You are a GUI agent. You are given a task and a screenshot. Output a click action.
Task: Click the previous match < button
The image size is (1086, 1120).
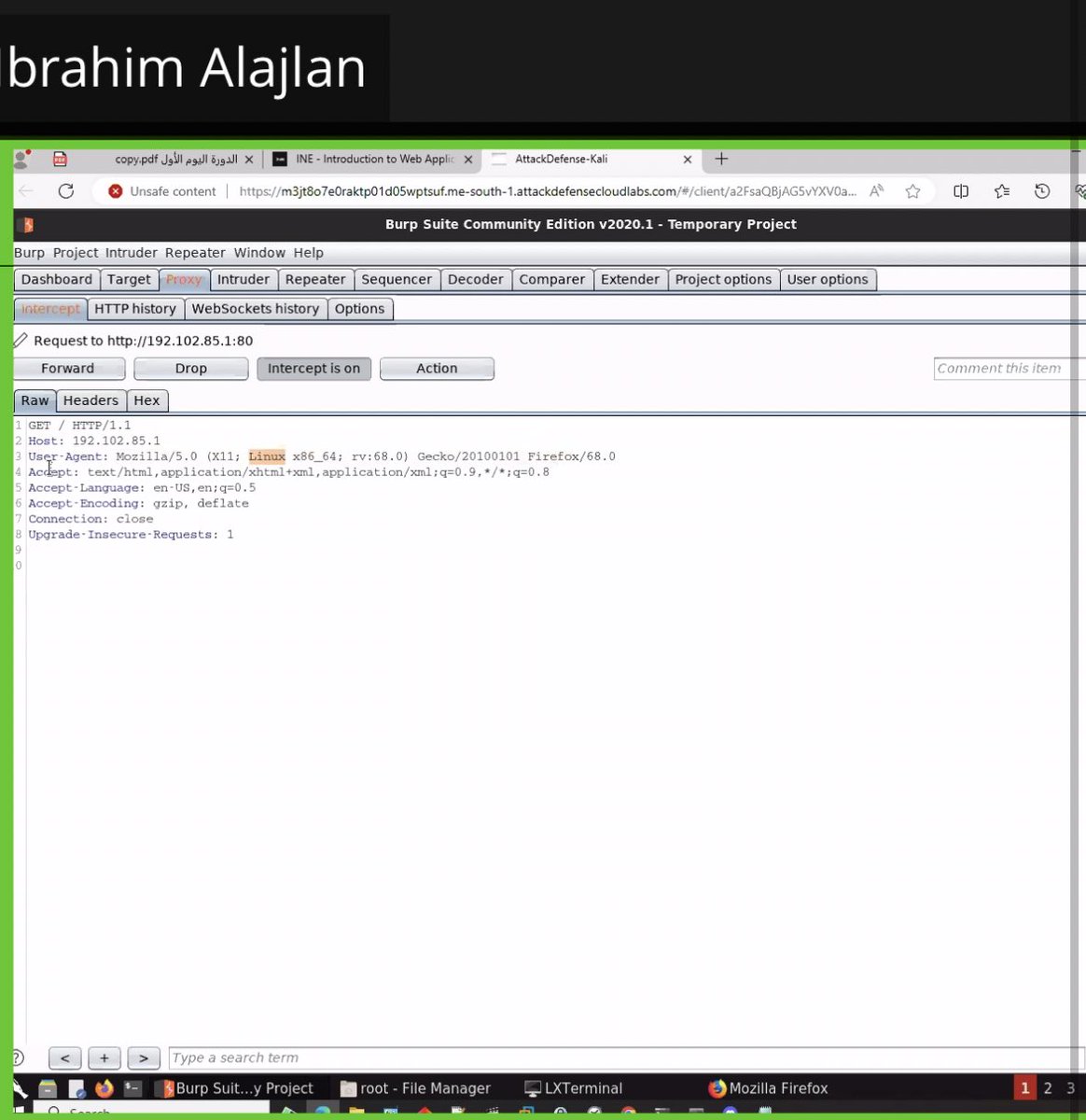[x=64, y=1058]
